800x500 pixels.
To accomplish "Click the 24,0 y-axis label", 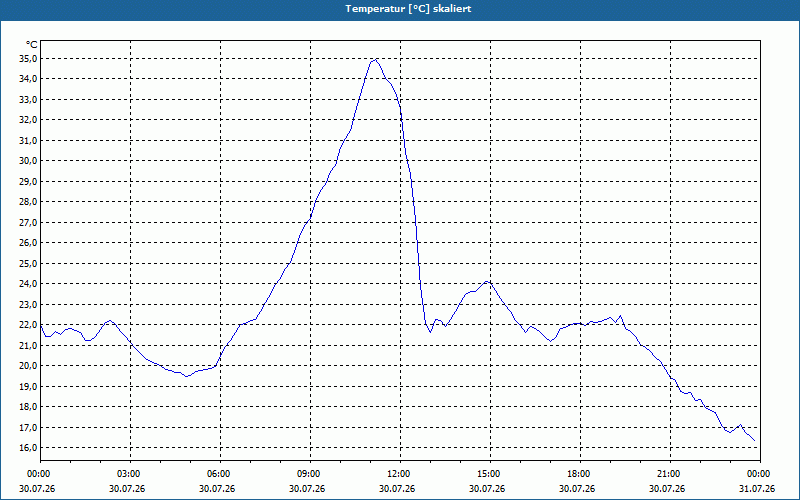I will (x=28, y=284).
